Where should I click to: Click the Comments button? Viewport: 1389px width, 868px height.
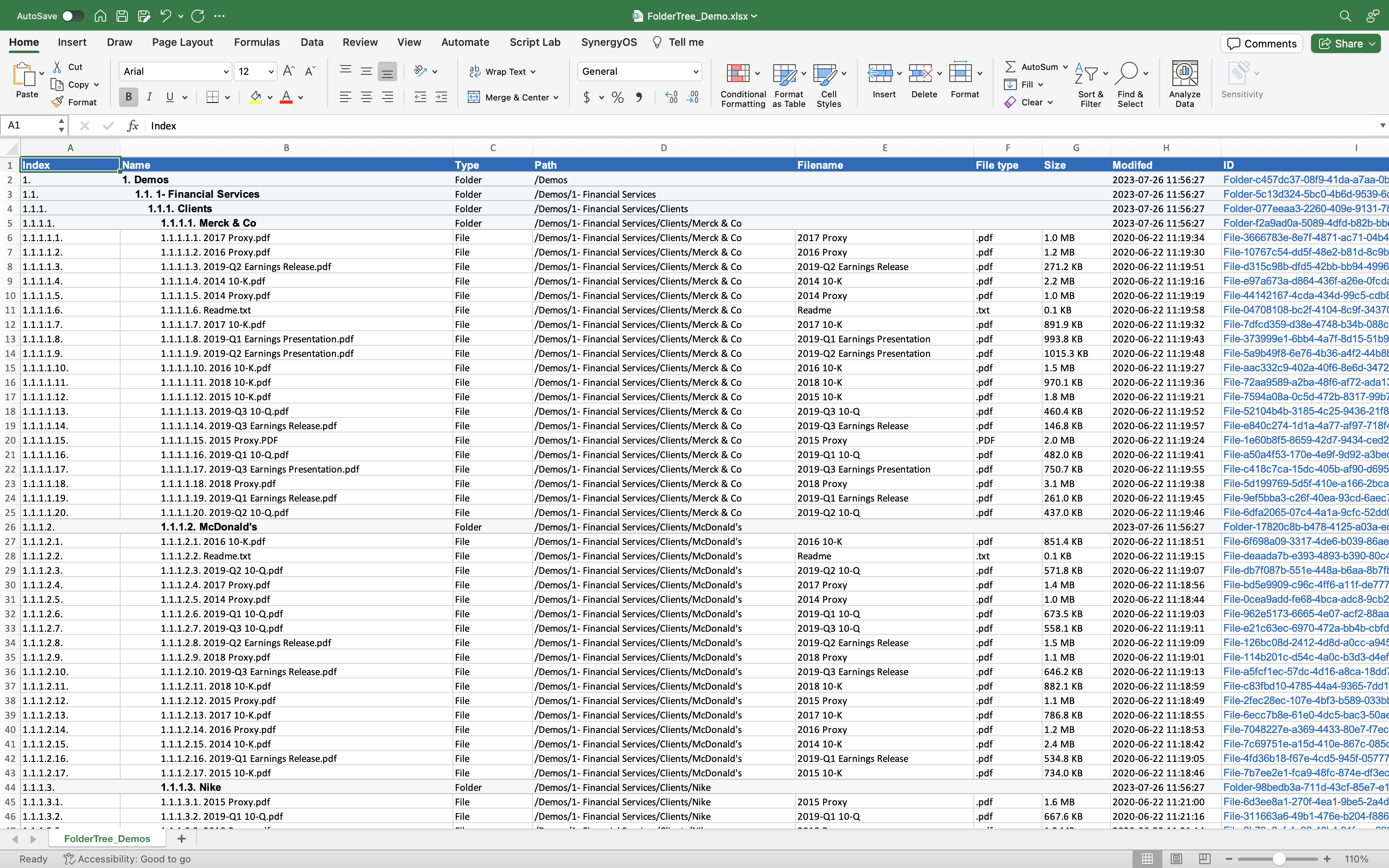tap(1262, 44)
